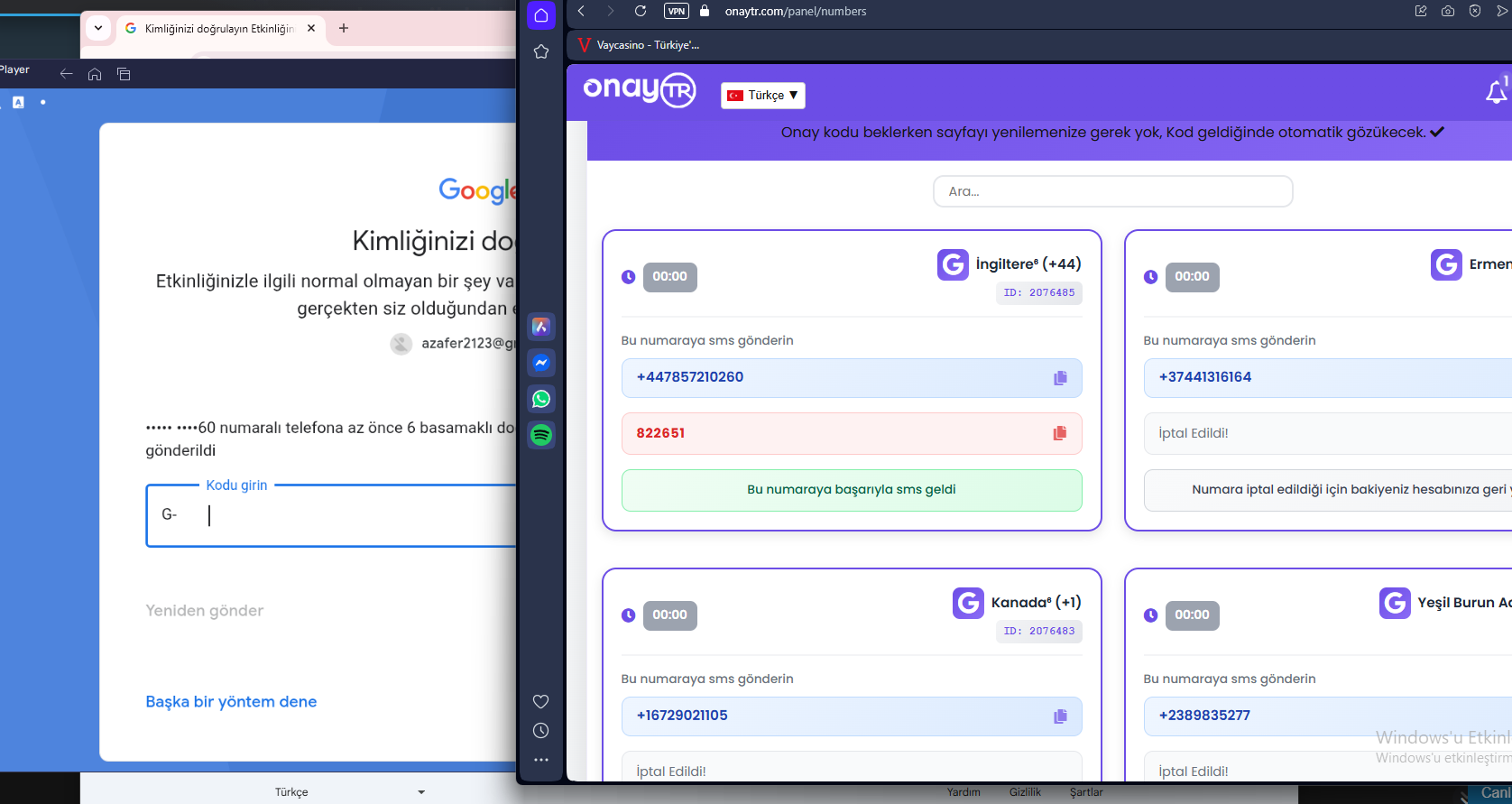The height and width of the screenshot is (804, 1512).
Task: Click Google icon on Kanada card
Action: pyautogui.click(x=968, y=603)
